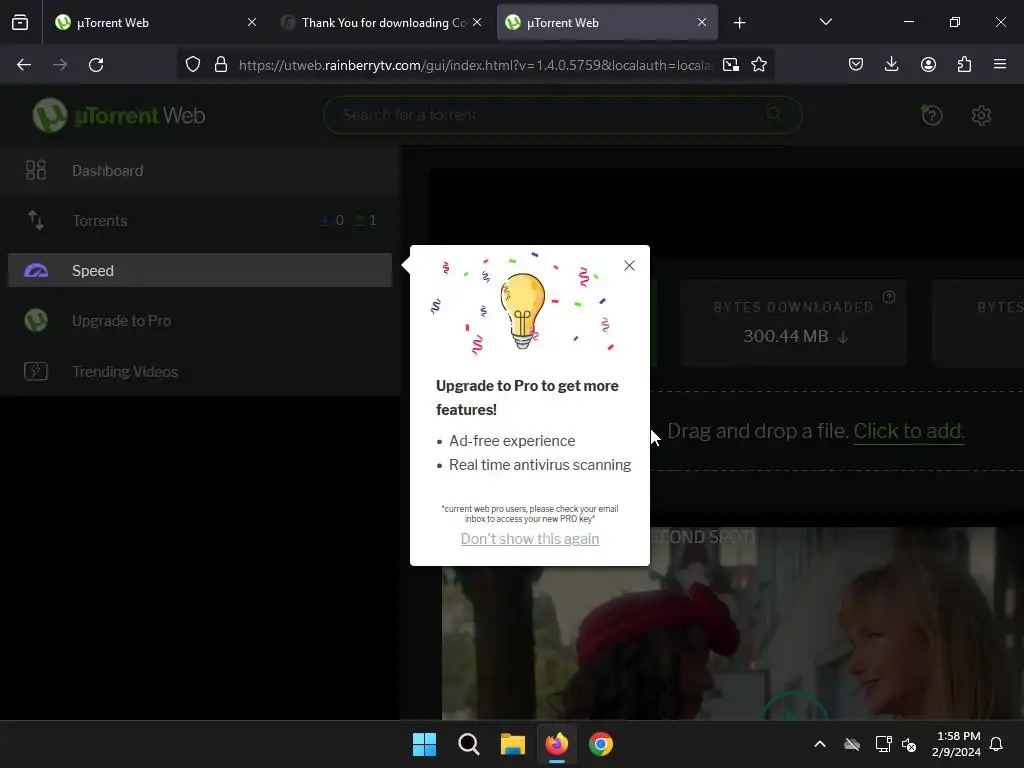Open the Downloads panel
Image resolution: width=1024 pixels, height=768 pixels.
[x=891, y=65]
